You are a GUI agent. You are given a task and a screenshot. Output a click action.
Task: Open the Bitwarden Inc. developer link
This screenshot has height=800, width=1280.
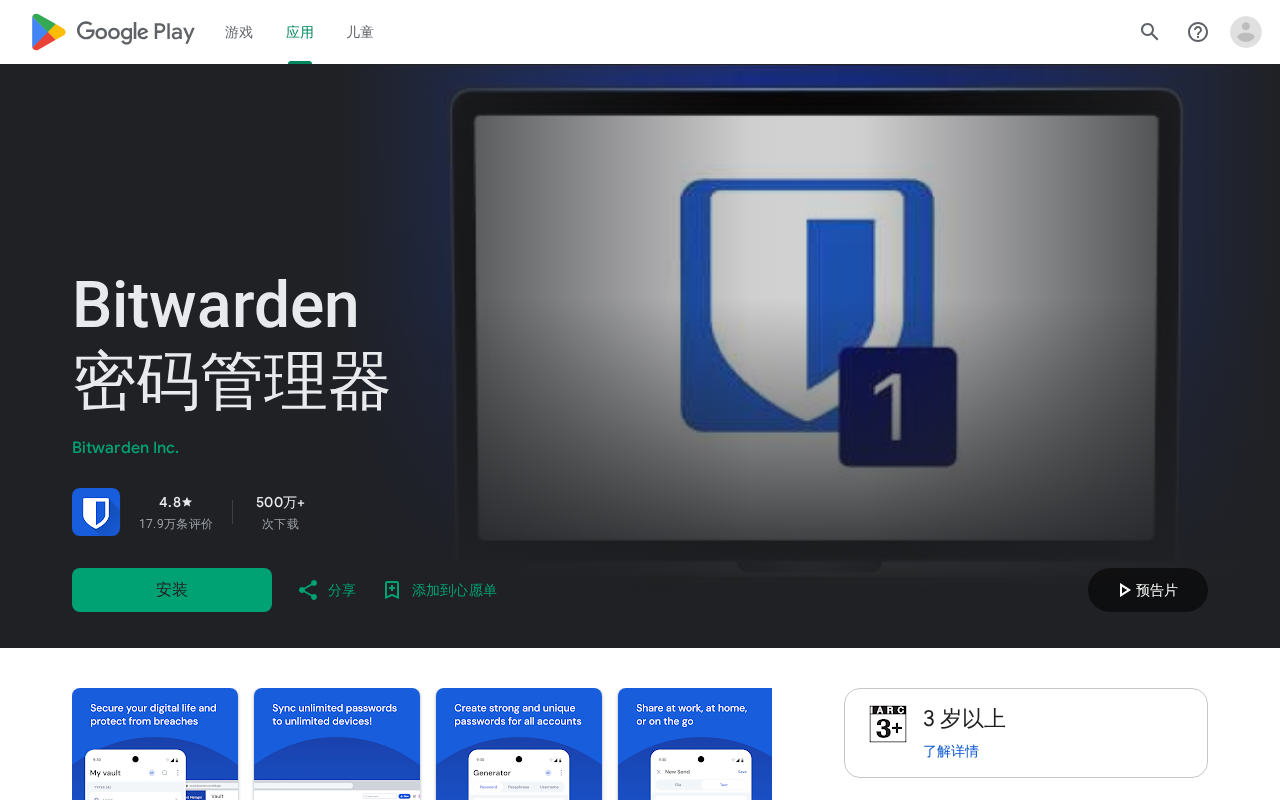pos(126,448)
